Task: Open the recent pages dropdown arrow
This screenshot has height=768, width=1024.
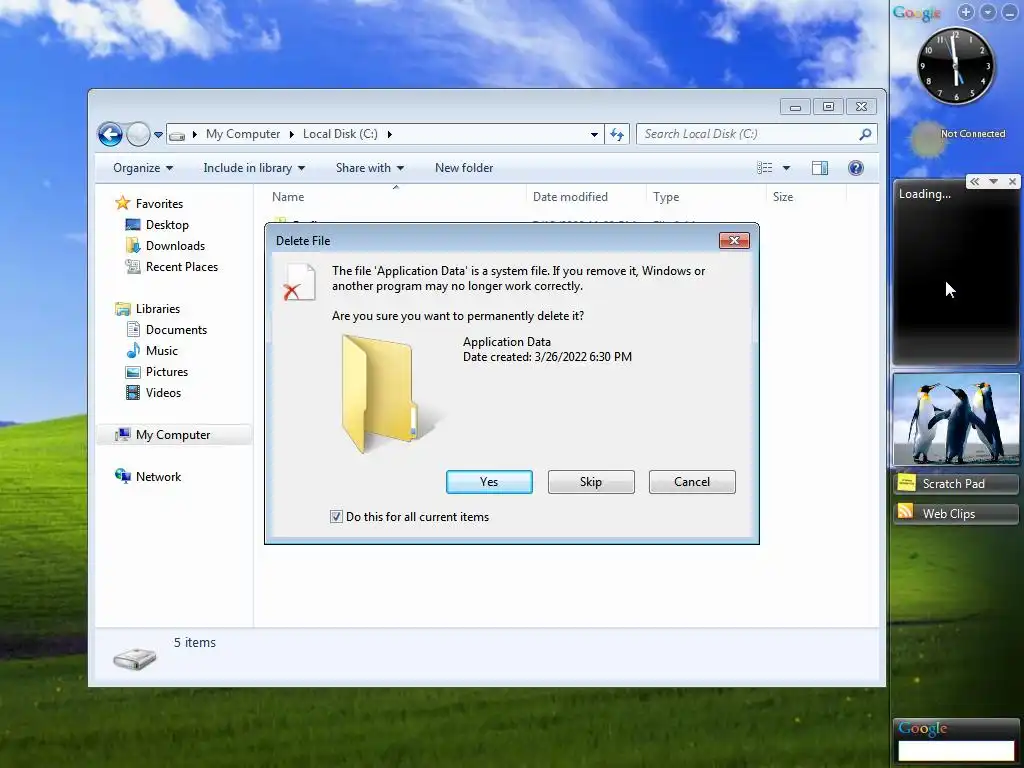Action: click(x=158, y=135)
